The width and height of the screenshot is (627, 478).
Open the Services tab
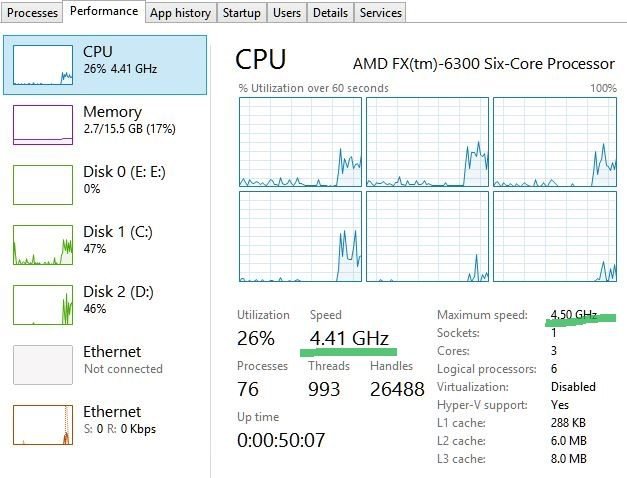(380, 13)
